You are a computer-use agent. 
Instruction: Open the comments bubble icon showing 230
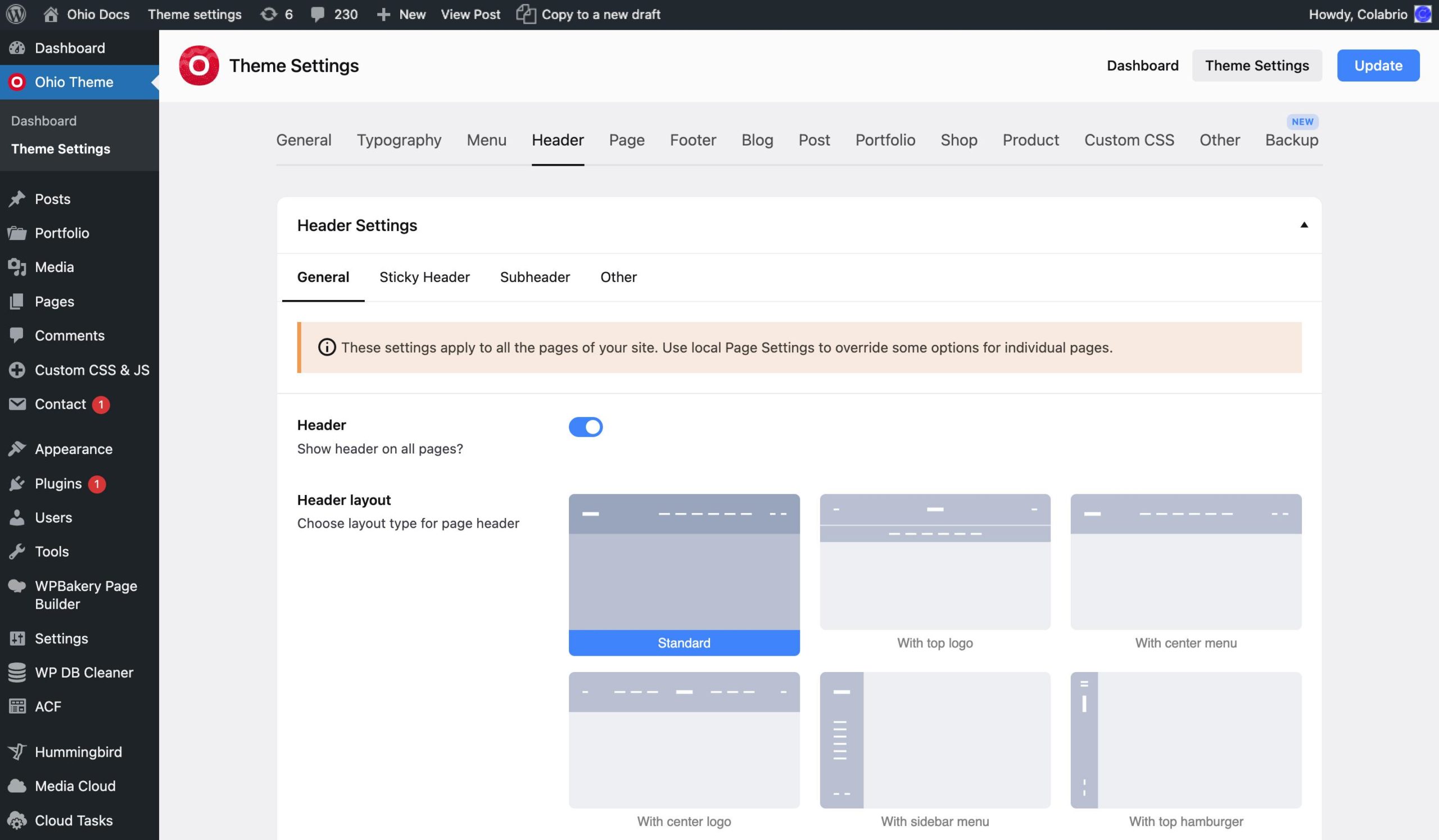[318, 15]
